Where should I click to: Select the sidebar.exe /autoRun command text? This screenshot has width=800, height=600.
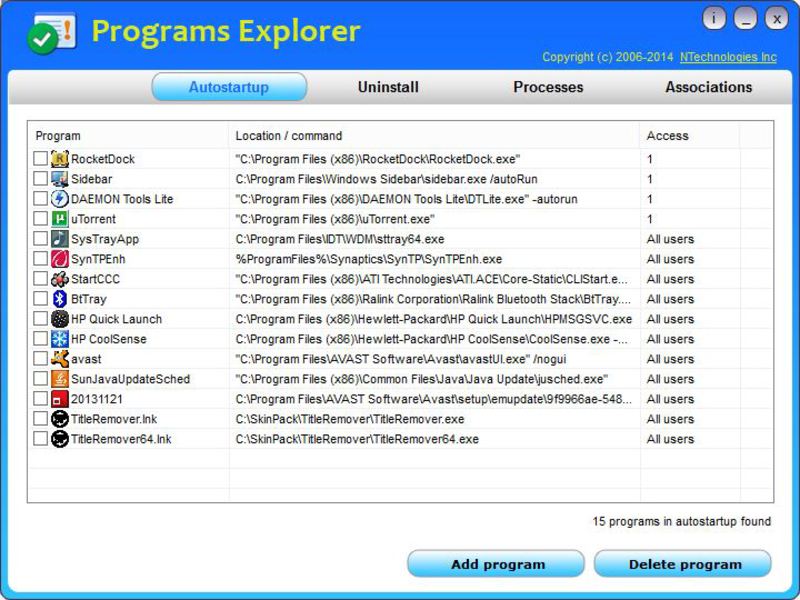[x=386, y=179]
